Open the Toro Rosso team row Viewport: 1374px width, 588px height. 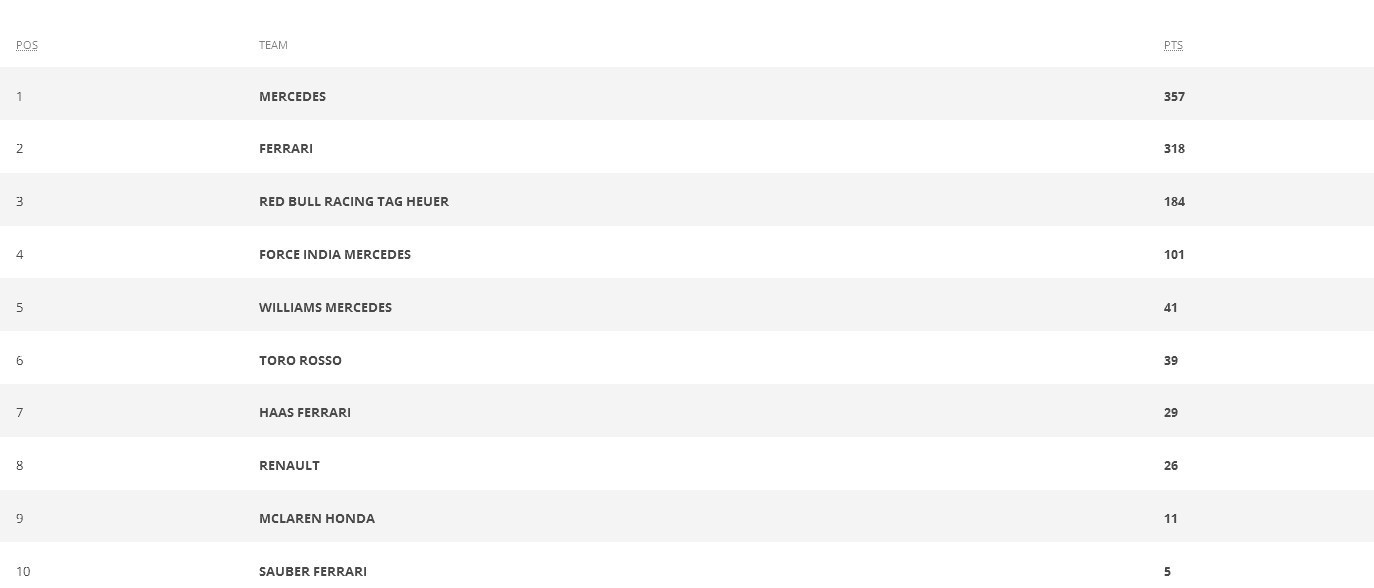[300, 360]
